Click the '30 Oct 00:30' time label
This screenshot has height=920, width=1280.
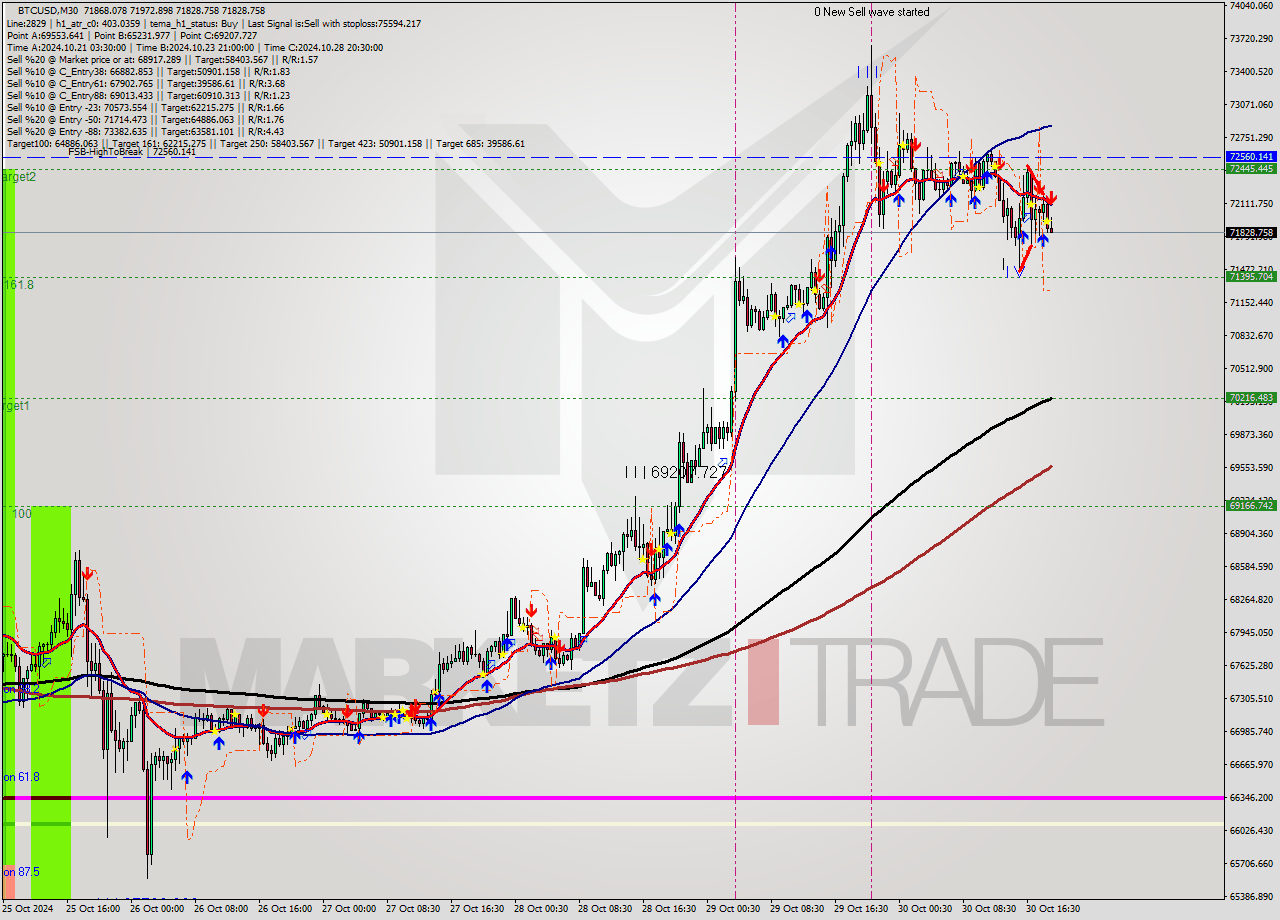[x=925, y=910]
